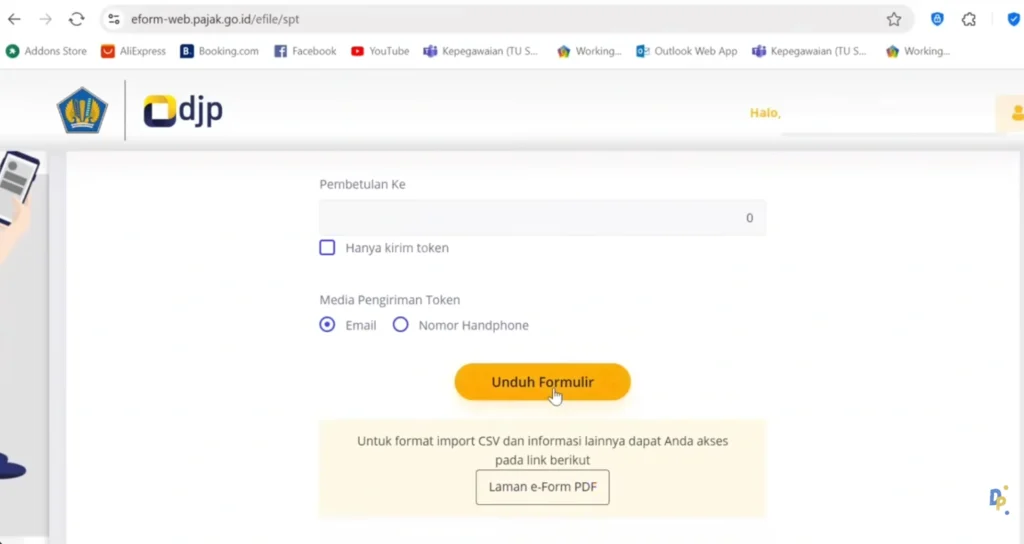The height and width of the screenshot is (544, 1024).
Task: Open the second Kepegawaian (TU S... bookmark
Action: (809, 51)
